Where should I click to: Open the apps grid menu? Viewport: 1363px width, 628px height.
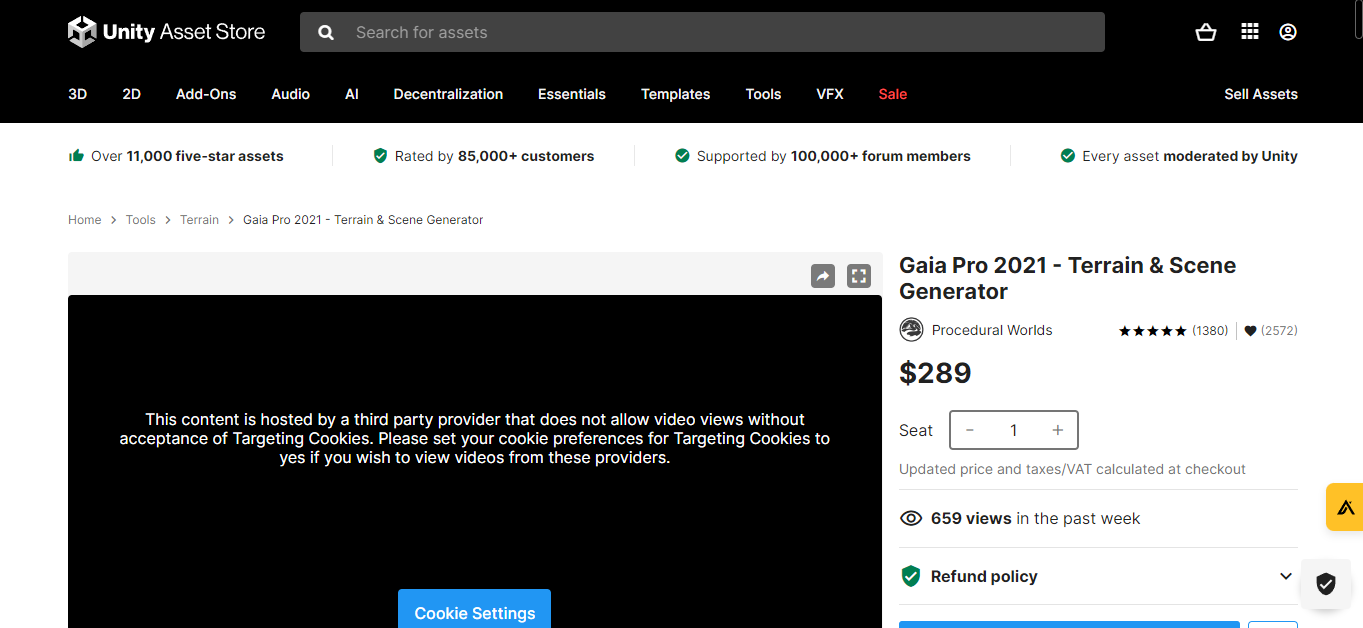pyautogui.click(x=1250, y=32)
